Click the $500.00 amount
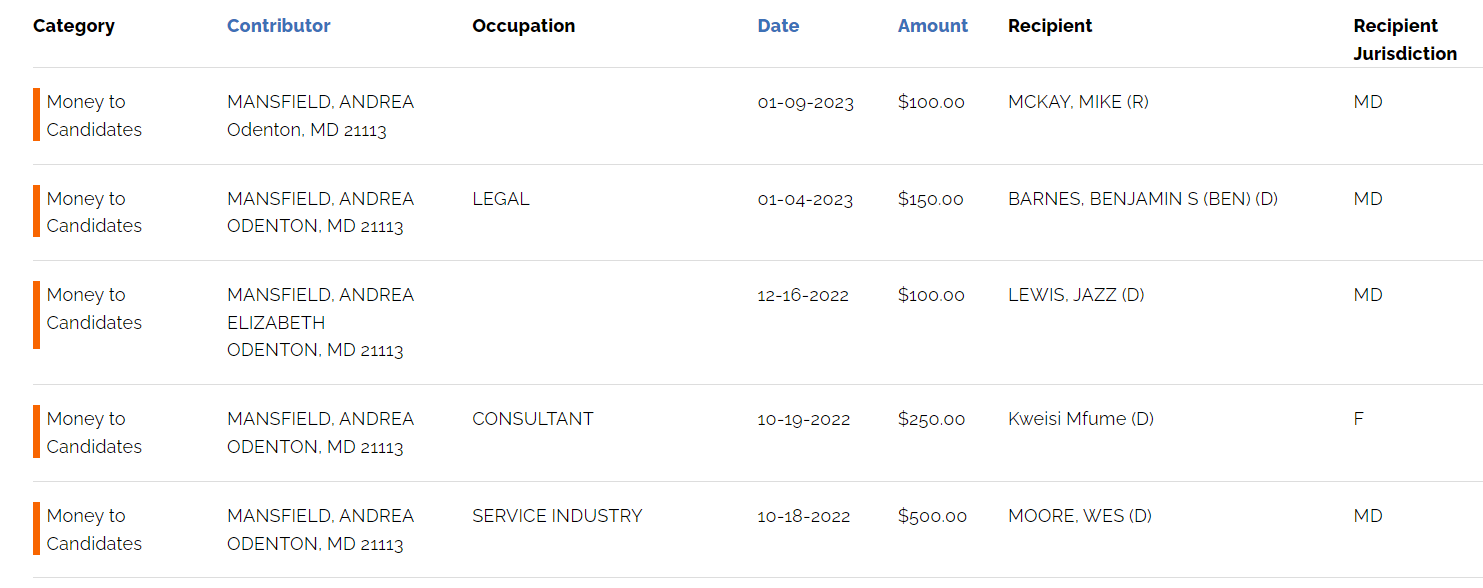The image size is (1483, 588). click(x=932, y=516)
